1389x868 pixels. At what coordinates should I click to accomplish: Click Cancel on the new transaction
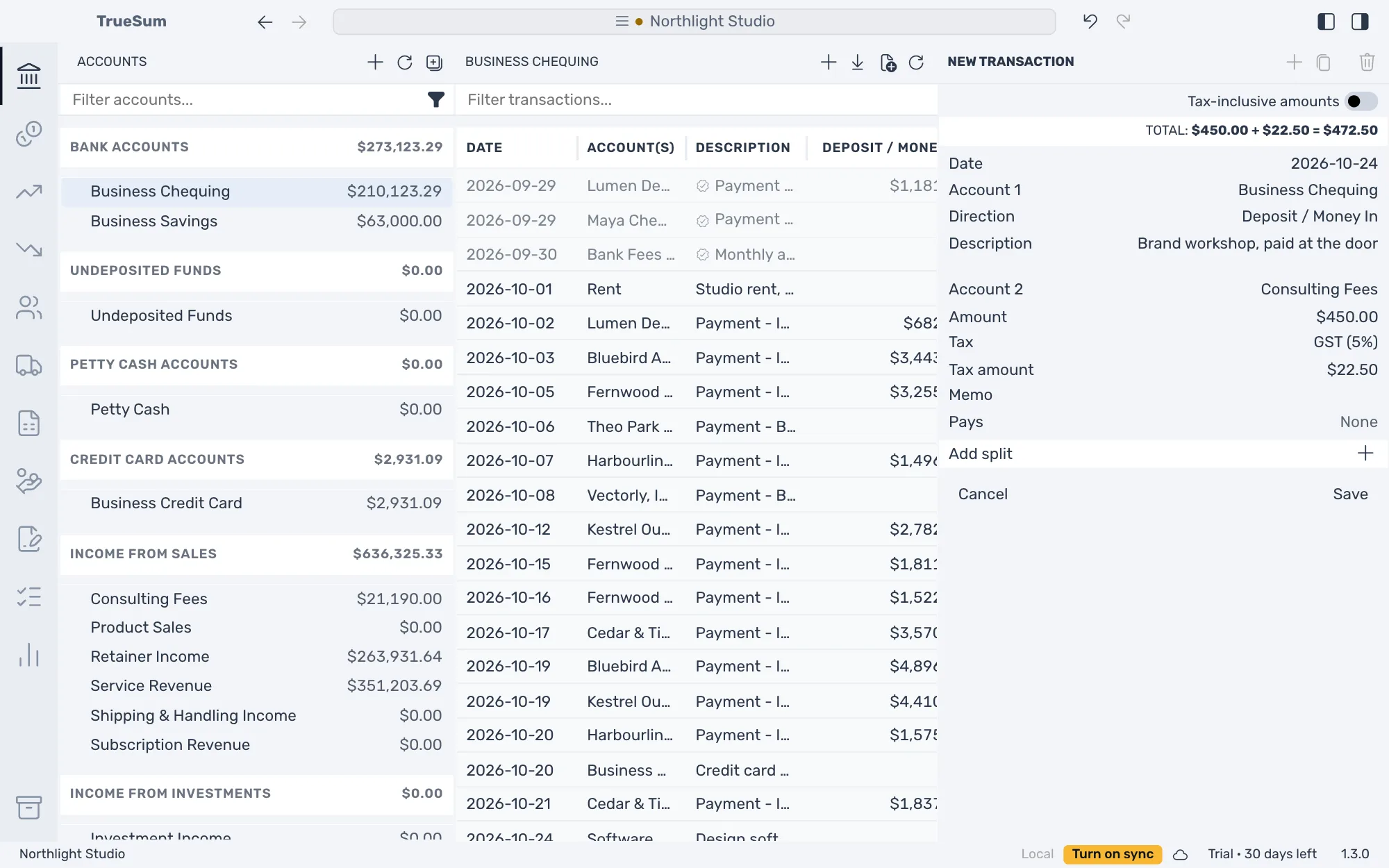(983, 494)
